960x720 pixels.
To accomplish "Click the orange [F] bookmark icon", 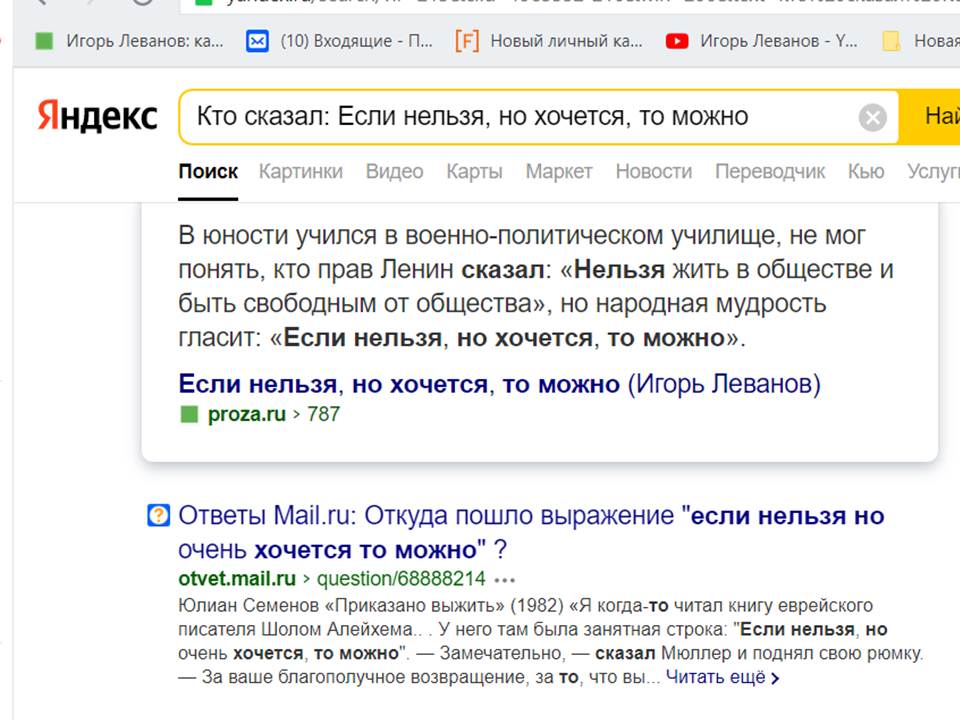I will 467,41.
